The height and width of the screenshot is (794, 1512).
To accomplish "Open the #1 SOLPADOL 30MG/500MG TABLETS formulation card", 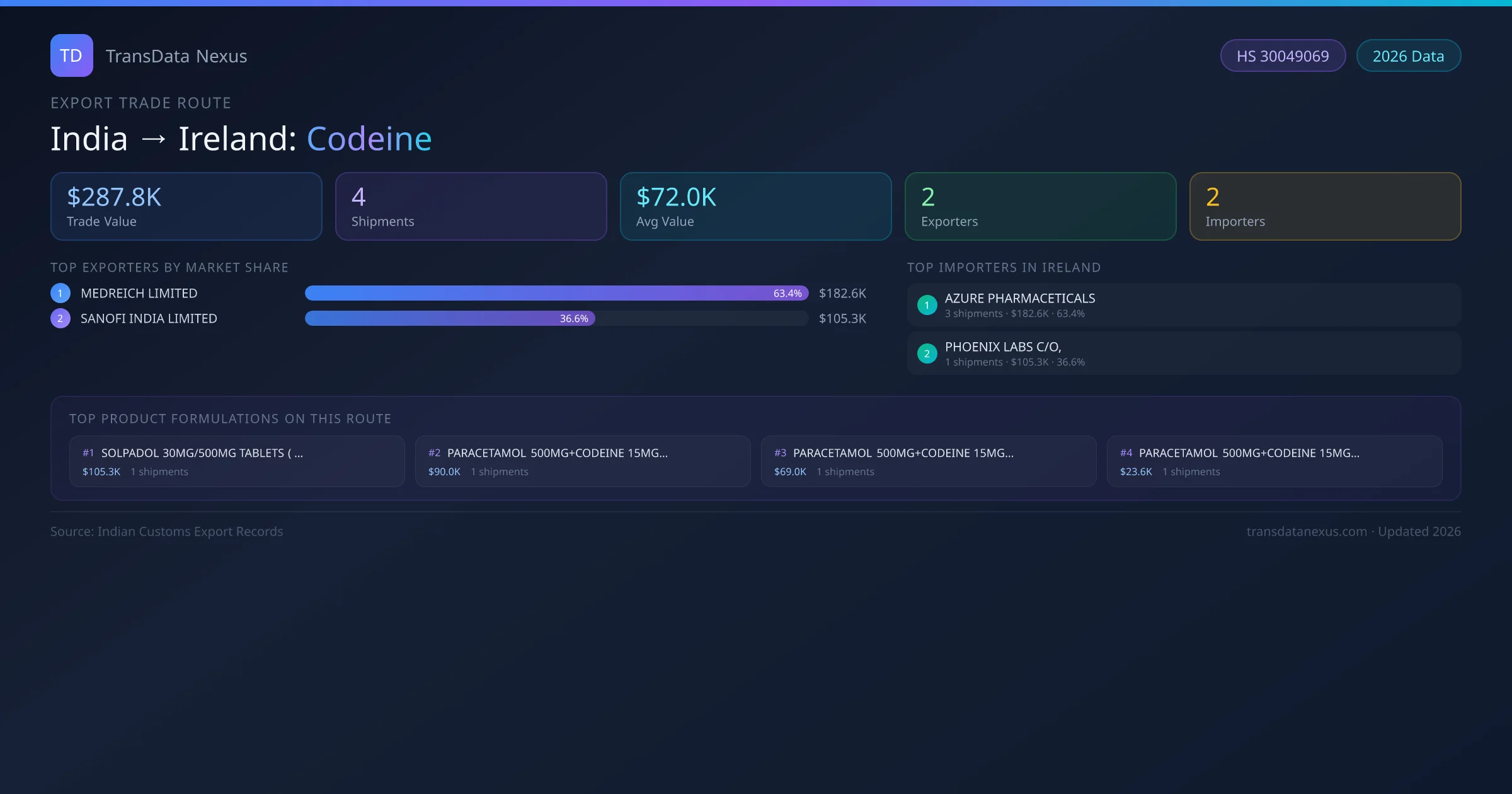I will coord(236,461).
